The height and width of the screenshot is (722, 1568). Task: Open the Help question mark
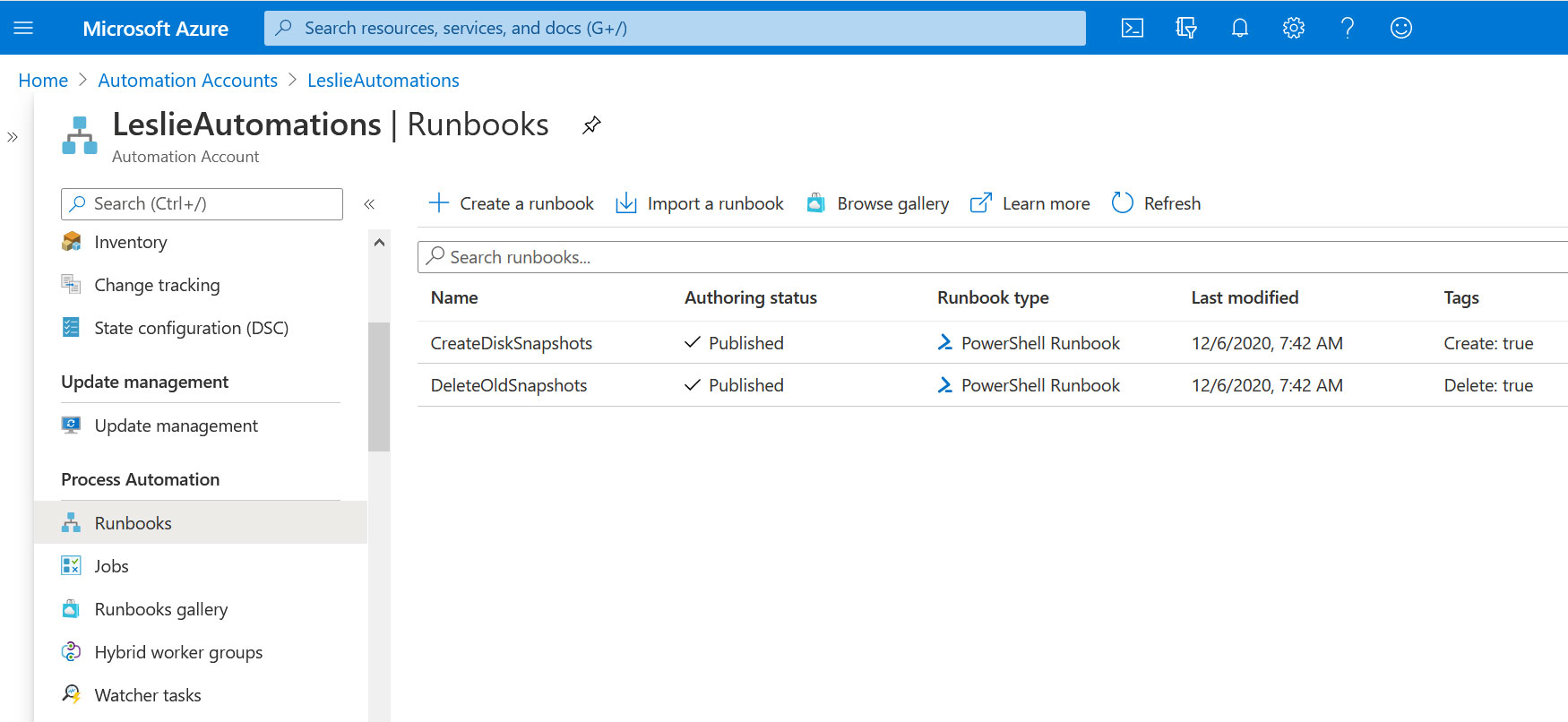click(x=1348, y=28)
